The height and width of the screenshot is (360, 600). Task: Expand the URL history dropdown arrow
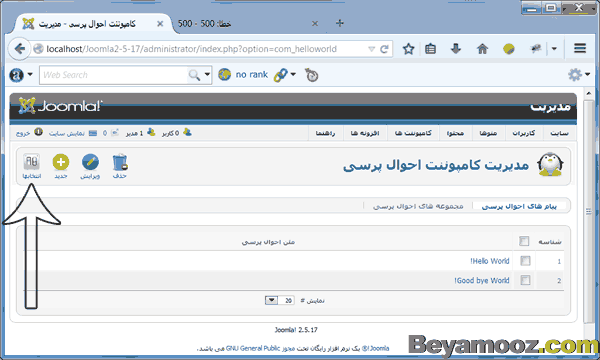click(x=371, y=49)
